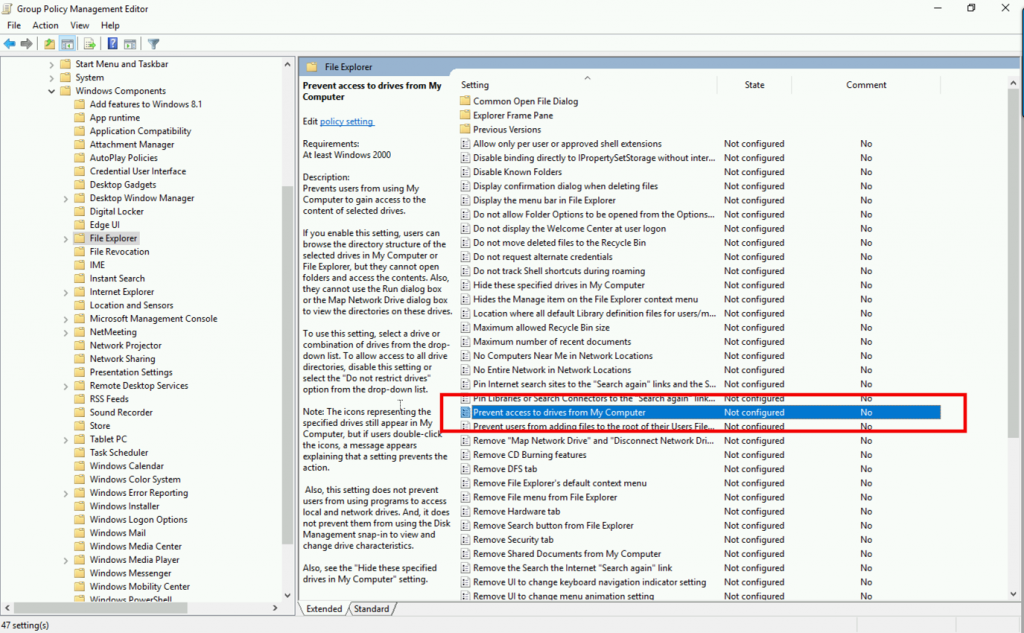Select the Up One Level folder icon

pyautogui.click(x=50, y=43)
